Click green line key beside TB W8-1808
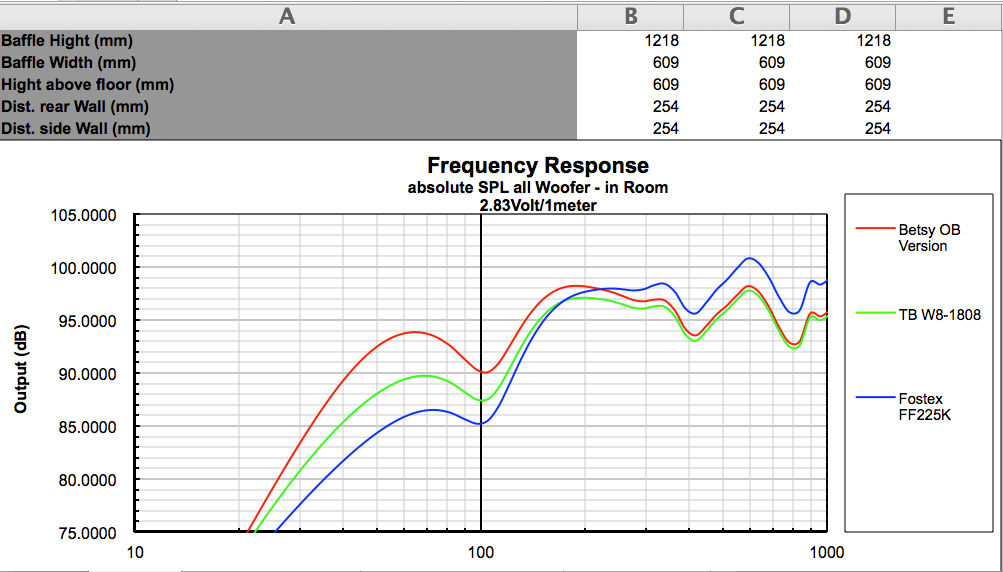 click(x=874, y=312)
